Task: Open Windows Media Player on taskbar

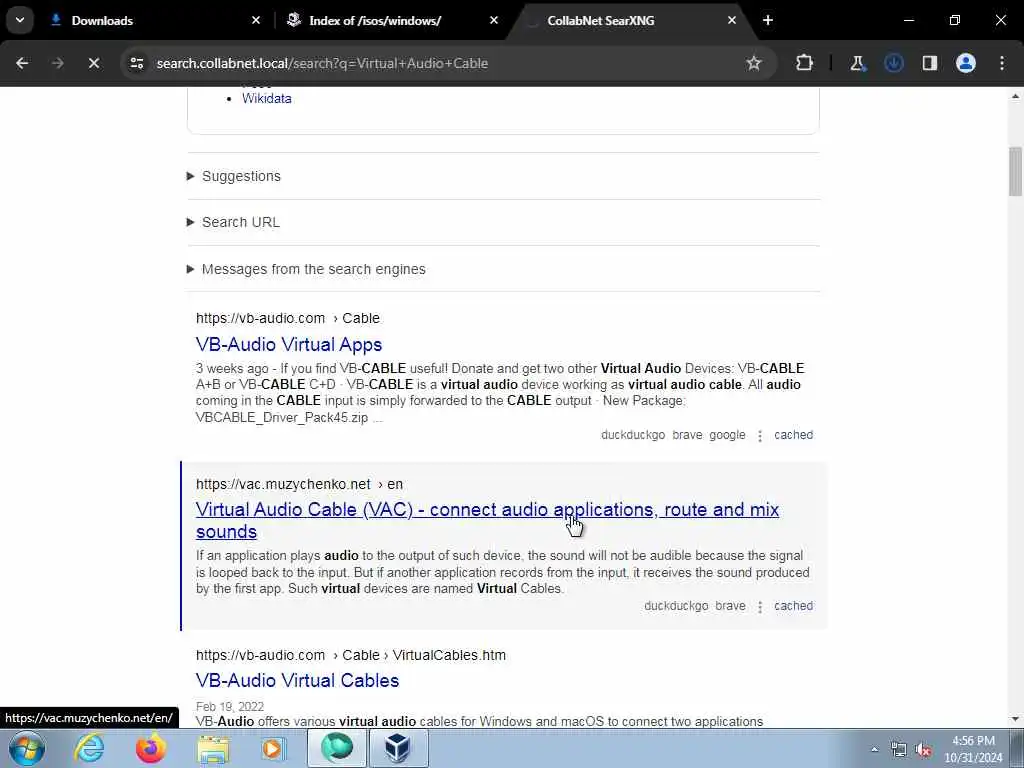Action: [x=274, y=748]
